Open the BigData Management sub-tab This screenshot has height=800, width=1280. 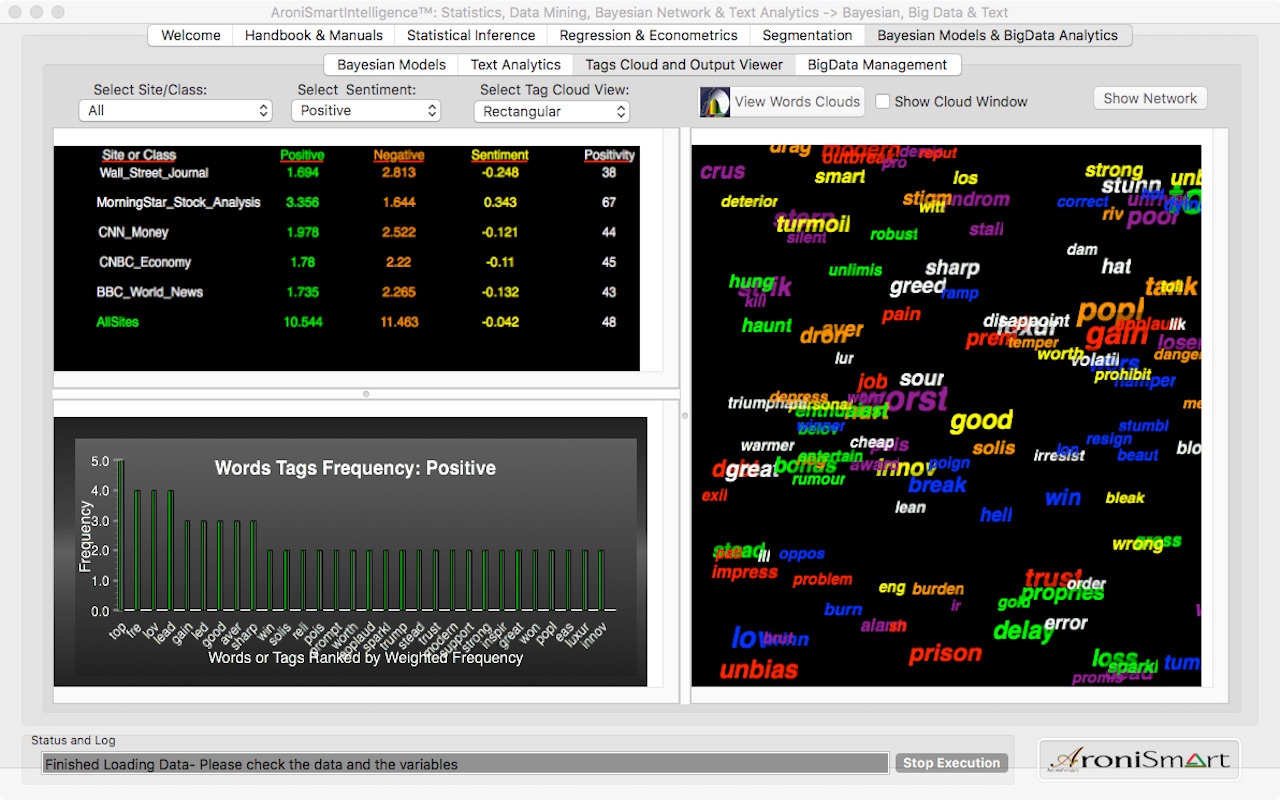tap(877, 65)
